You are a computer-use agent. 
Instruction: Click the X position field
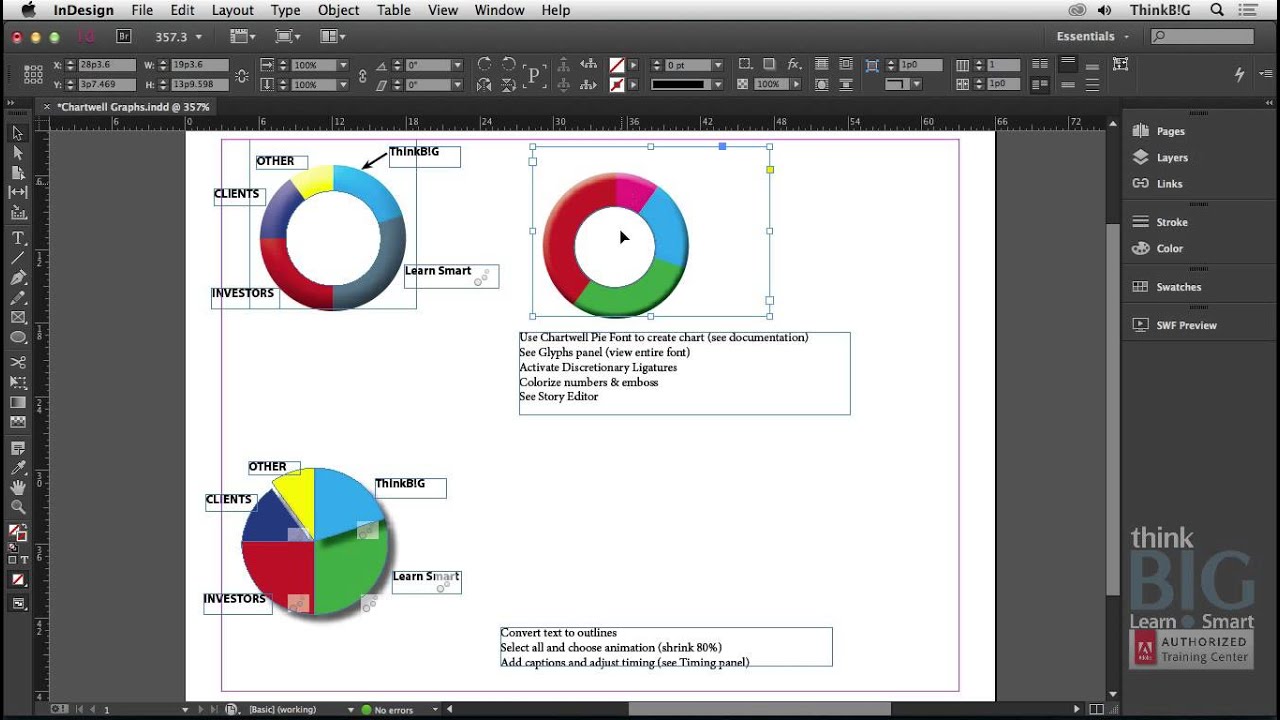[106, 65]
